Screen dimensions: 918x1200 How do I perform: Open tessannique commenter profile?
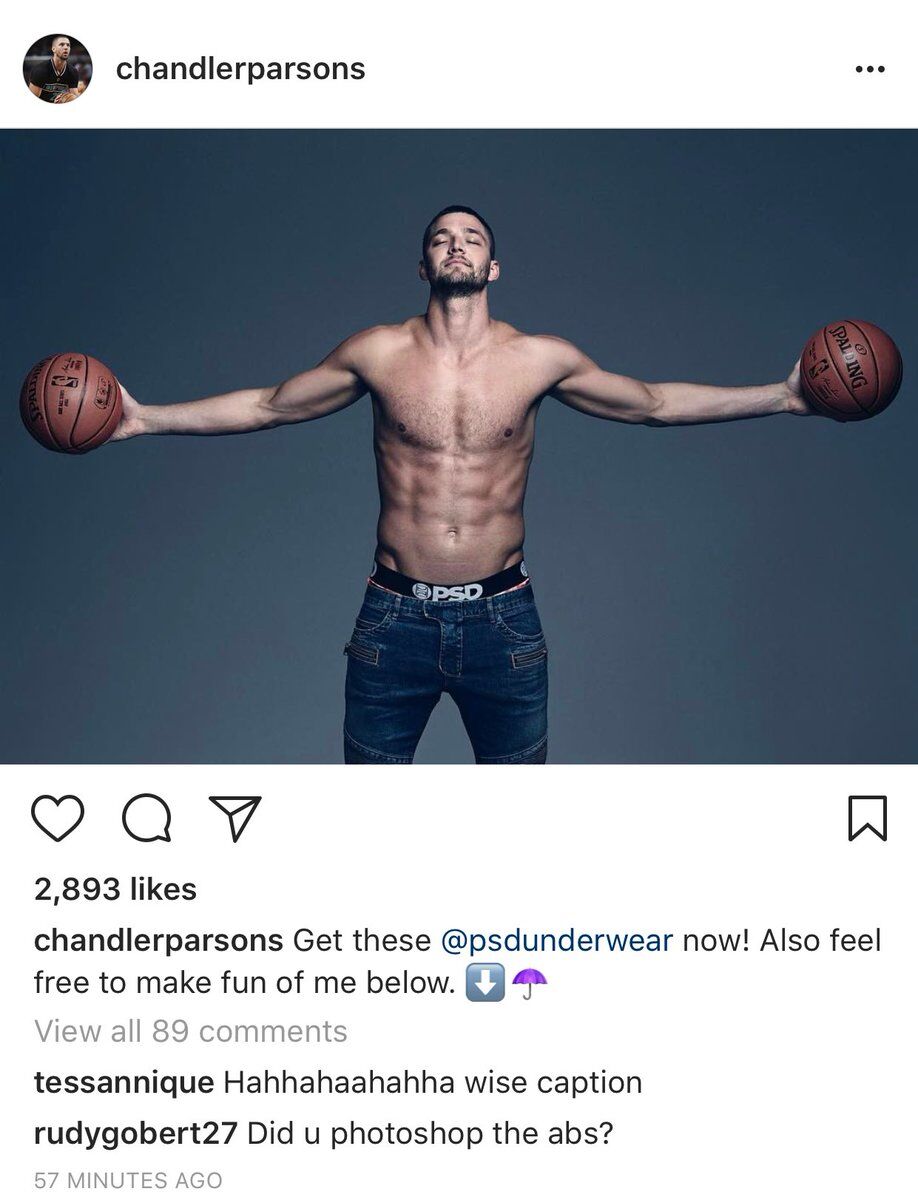point(123,1083)
